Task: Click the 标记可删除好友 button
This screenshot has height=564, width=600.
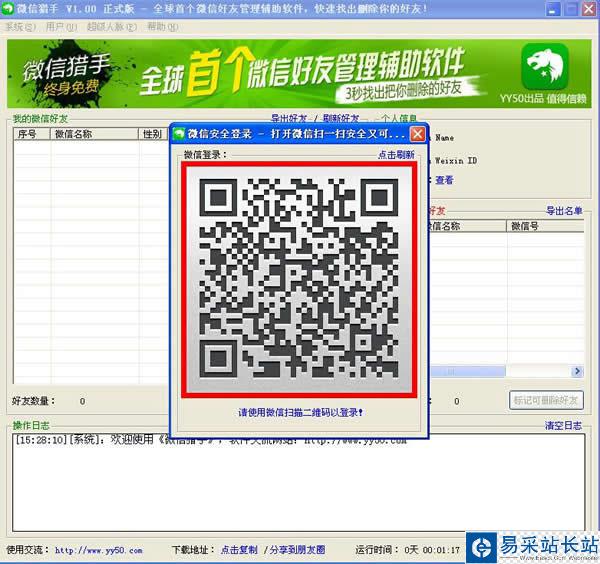Action: pyautogui.click(x=546, y=400)
